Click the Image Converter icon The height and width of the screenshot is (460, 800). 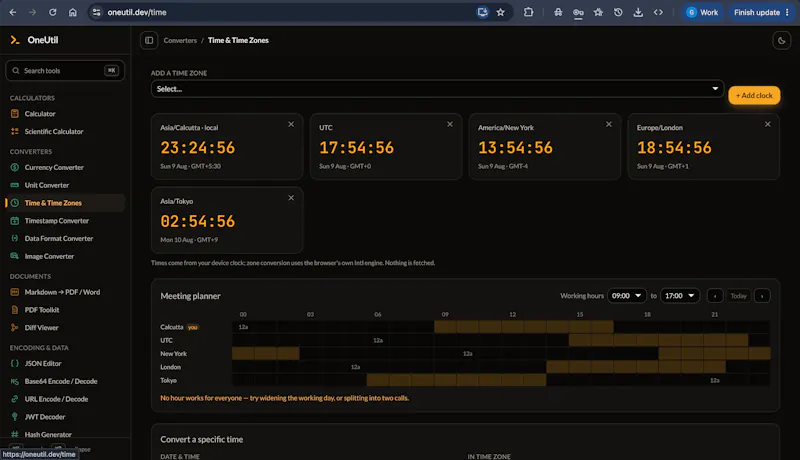point(15,256)
